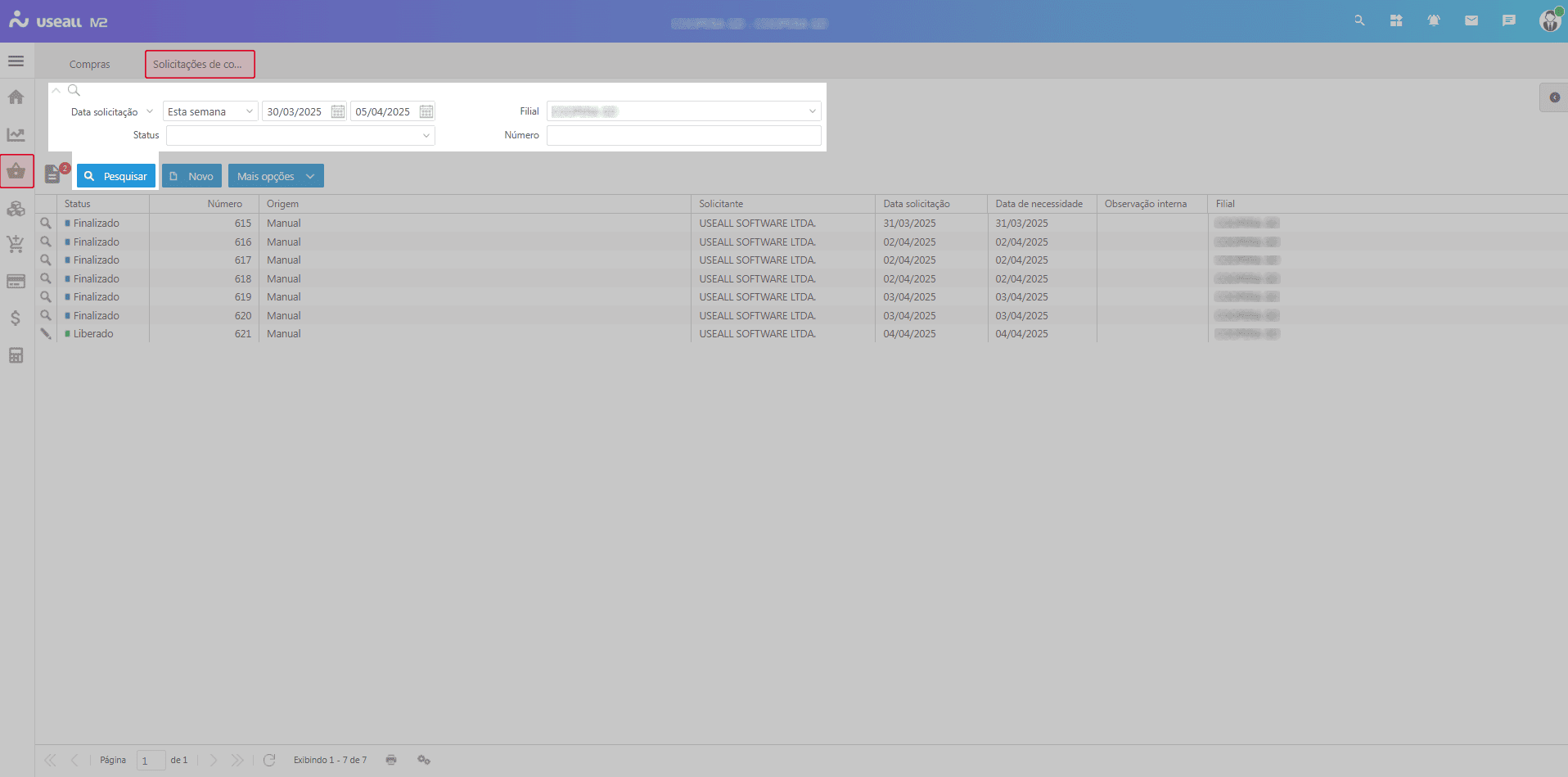Open the shopping basket Compras module
This screenshot has height=777, width=1568.
pyautogui.click(x=16, y=171)
